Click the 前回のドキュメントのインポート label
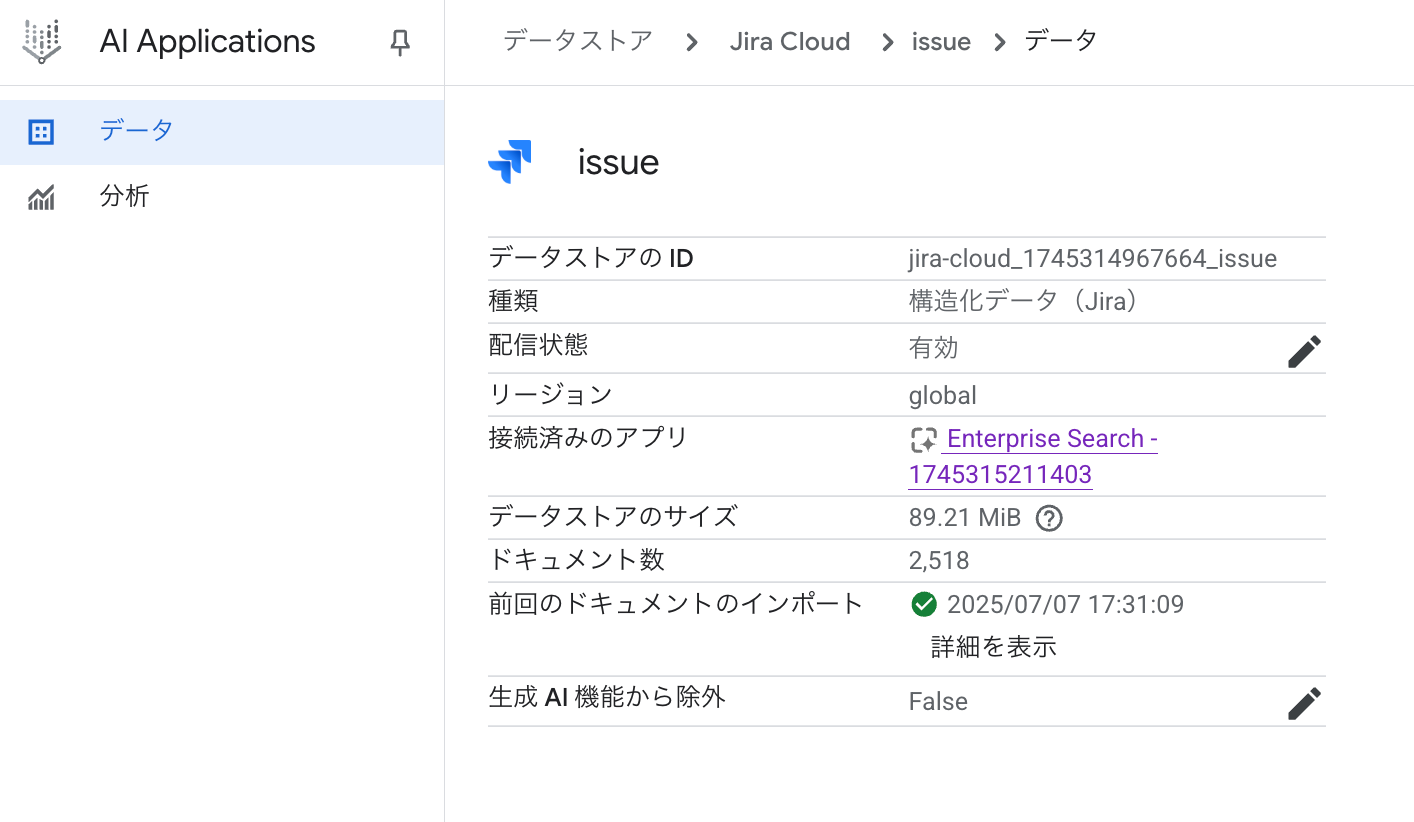Image resolution: width=1414 pixels, height=822 pixels. pyautogui.click(x=676, y=603)
